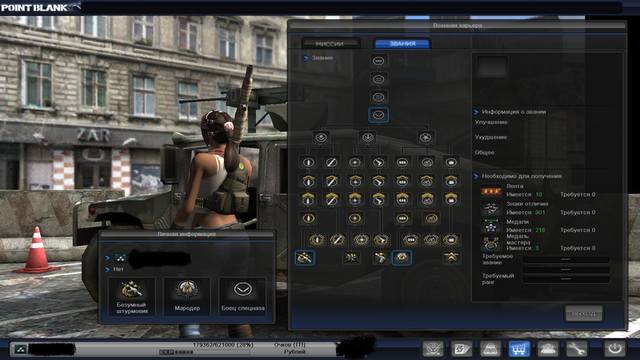Select the Боец спецназа title slot
640x360 pixels.
(x=243, y=297)
